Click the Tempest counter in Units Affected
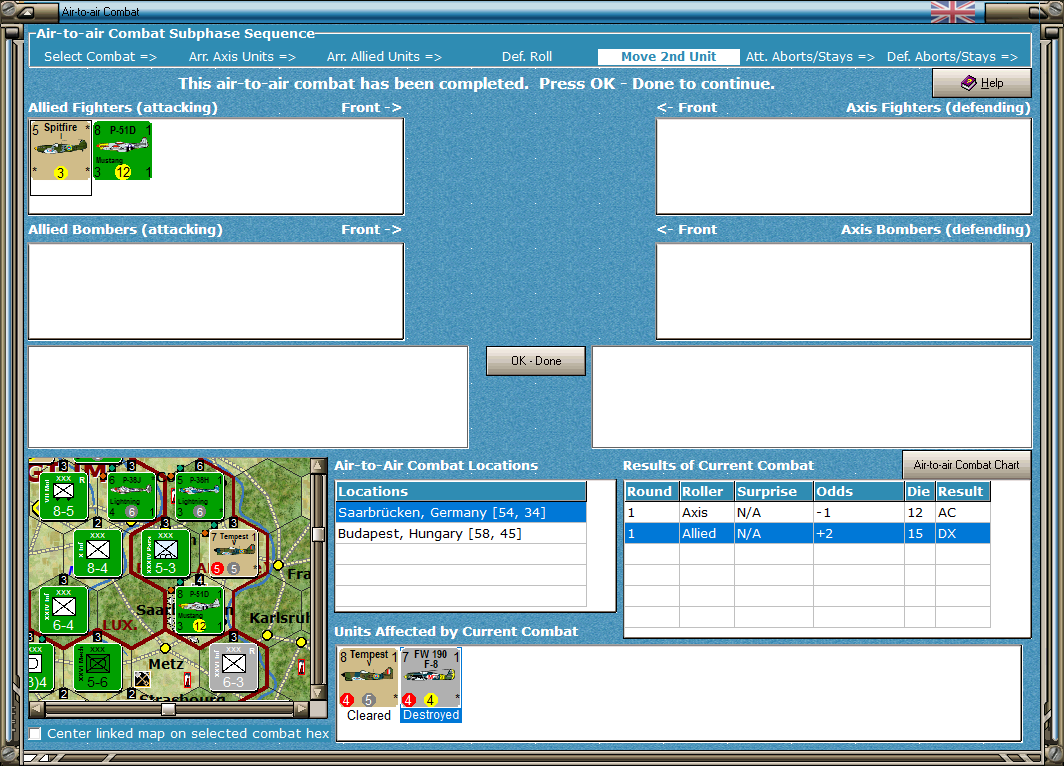The width and height of the screenshot is (1064, 766). point(368,678)
